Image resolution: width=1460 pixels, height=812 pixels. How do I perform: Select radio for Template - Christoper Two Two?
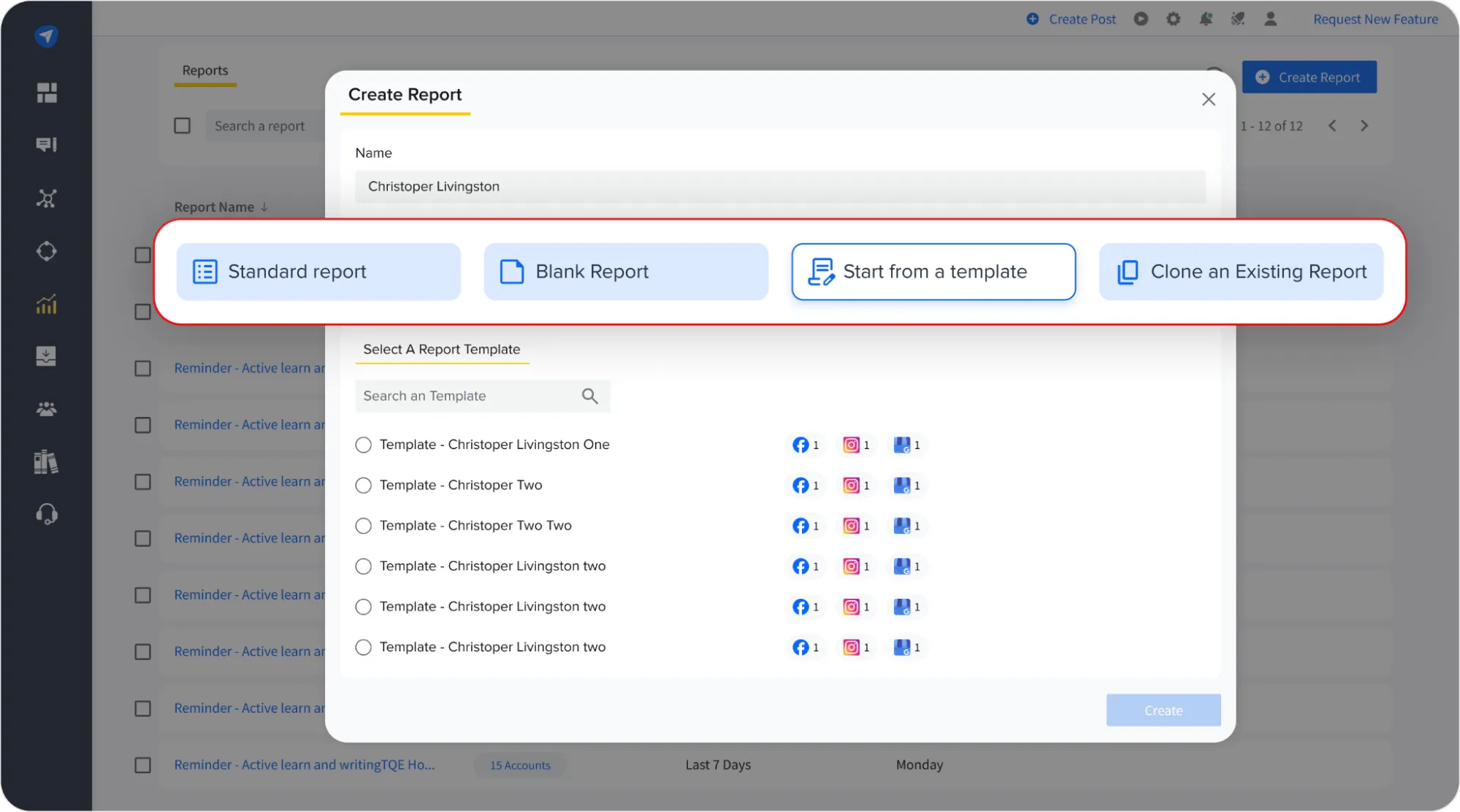click(x=363, y=526)
